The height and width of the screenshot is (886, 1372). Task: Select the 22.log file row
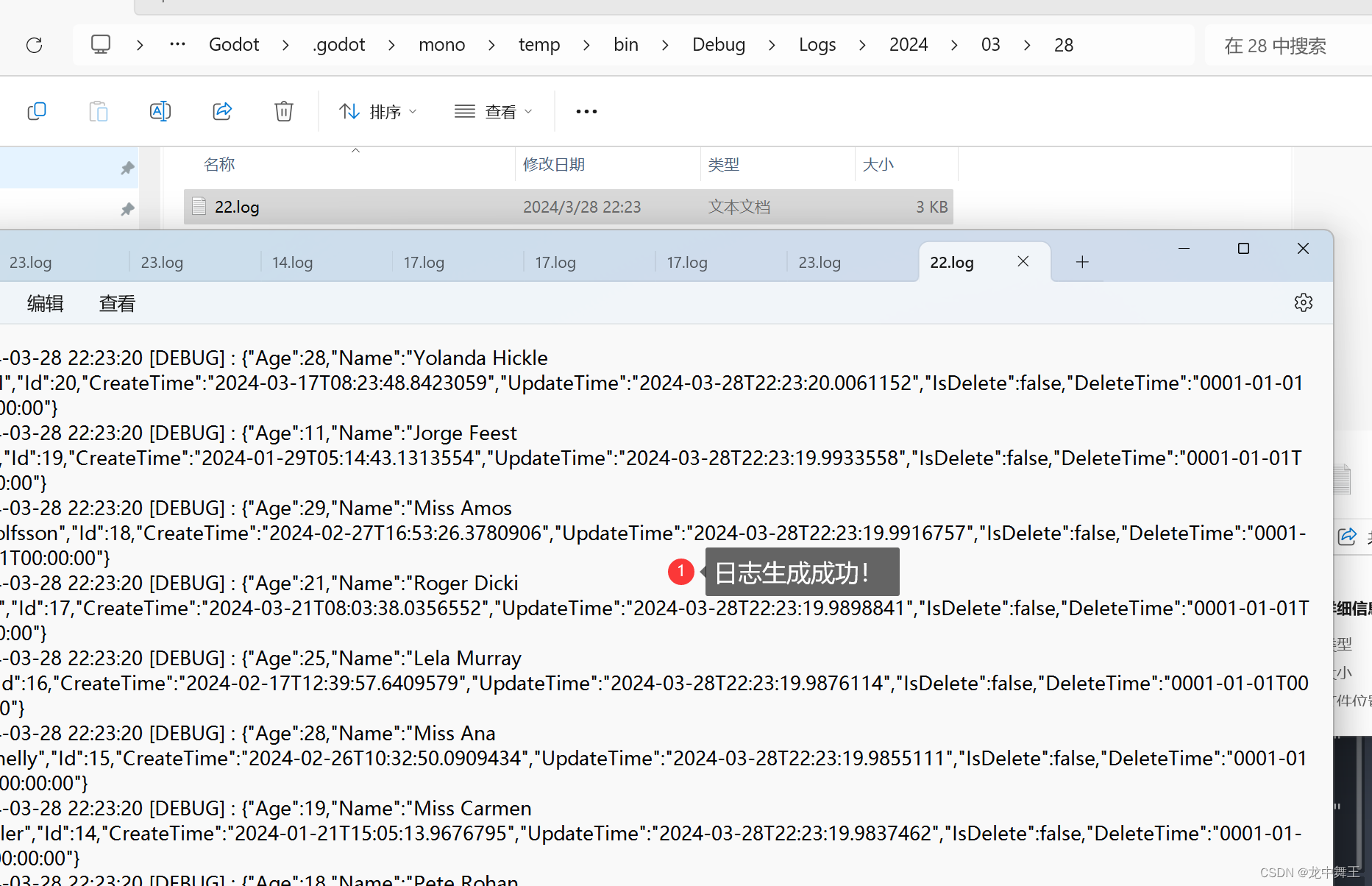[568, 207]
